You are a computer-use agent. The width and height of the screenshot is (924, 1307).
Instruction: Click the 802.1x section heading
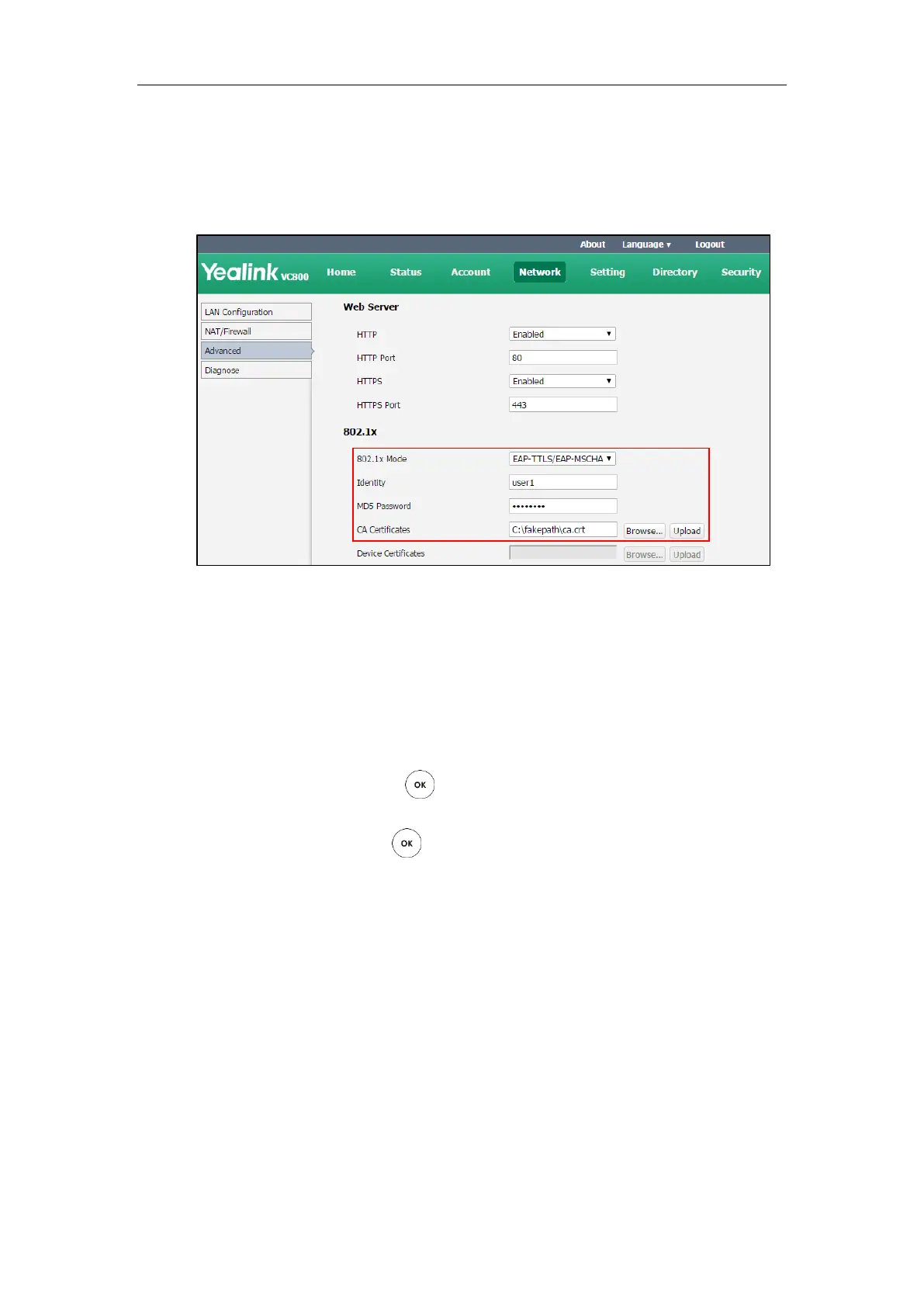coord(360,432)
